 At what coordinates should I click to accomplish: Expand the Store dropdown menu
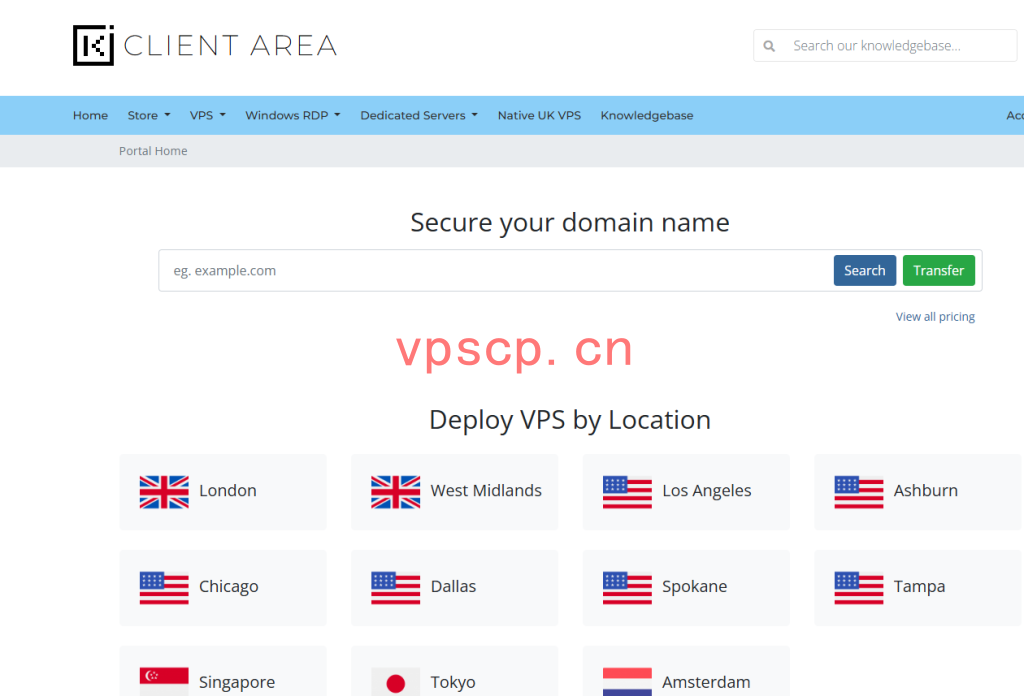click(x=149, y=116)
